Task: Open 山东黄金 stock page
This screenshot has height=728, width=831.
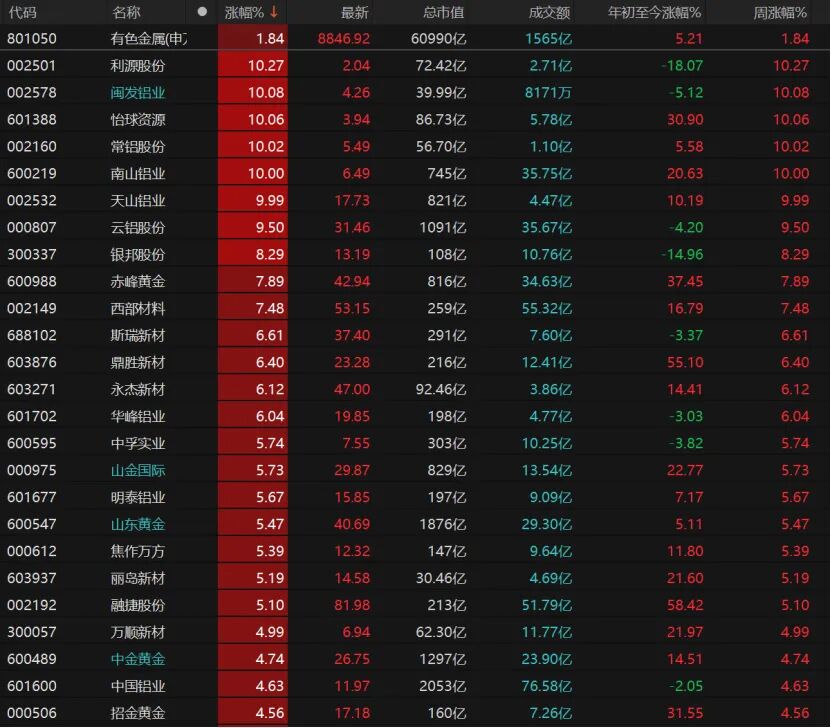Action: click(140, 524)
